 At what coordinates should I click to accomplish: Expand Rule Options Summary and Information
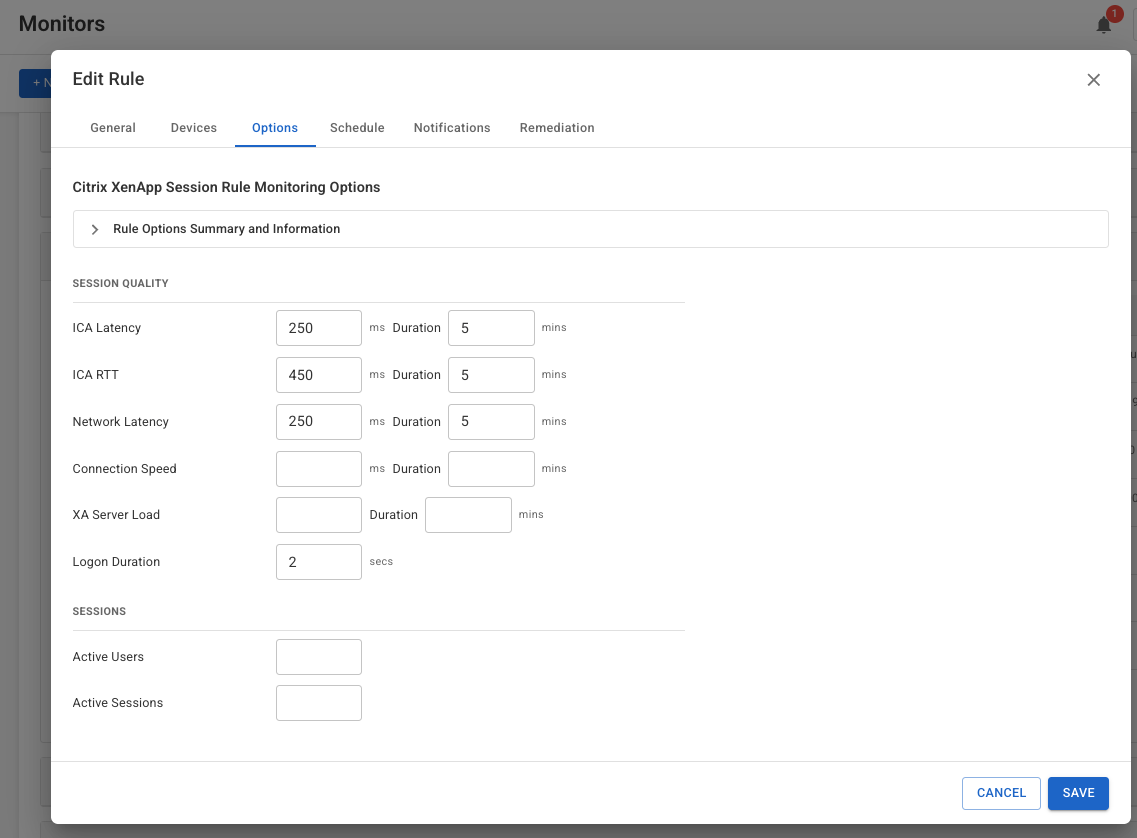click(x=590, y=229)
